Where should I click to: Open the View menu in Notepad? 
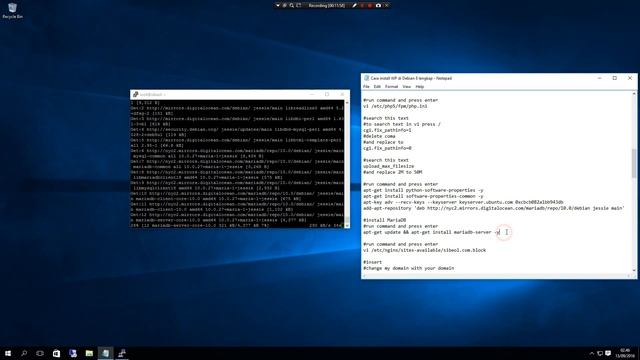tap(407, 87)
